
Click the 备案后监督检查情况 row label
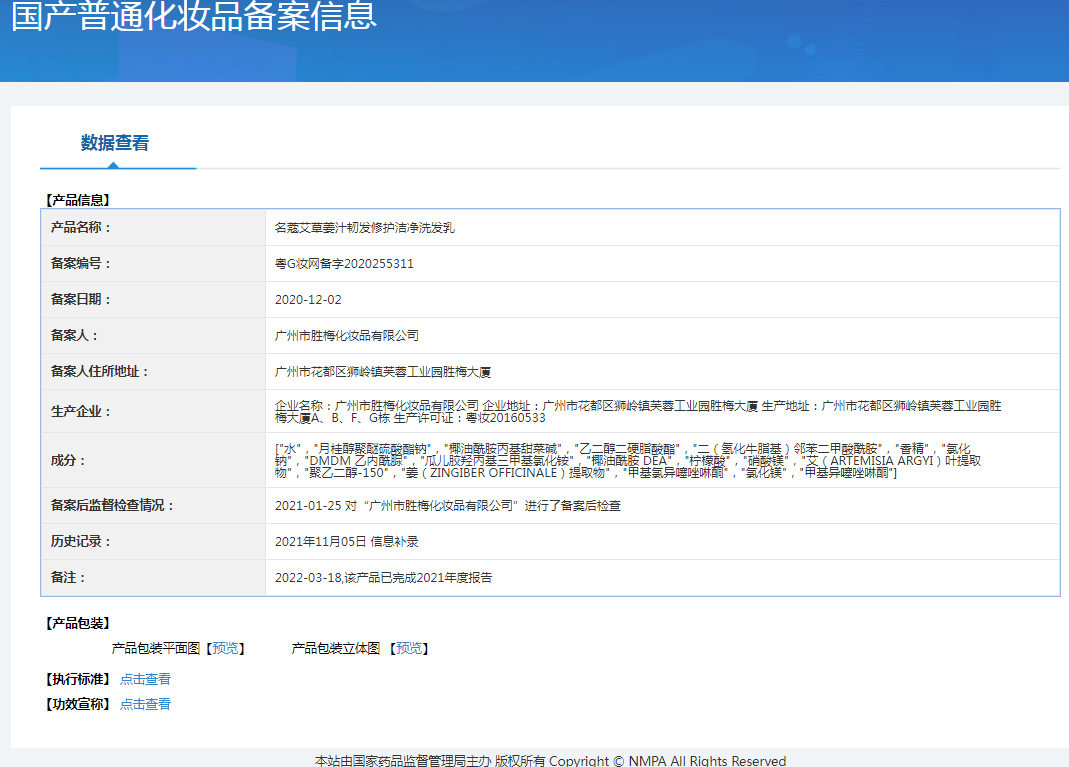pyautogui.click(x=112, y=506)
